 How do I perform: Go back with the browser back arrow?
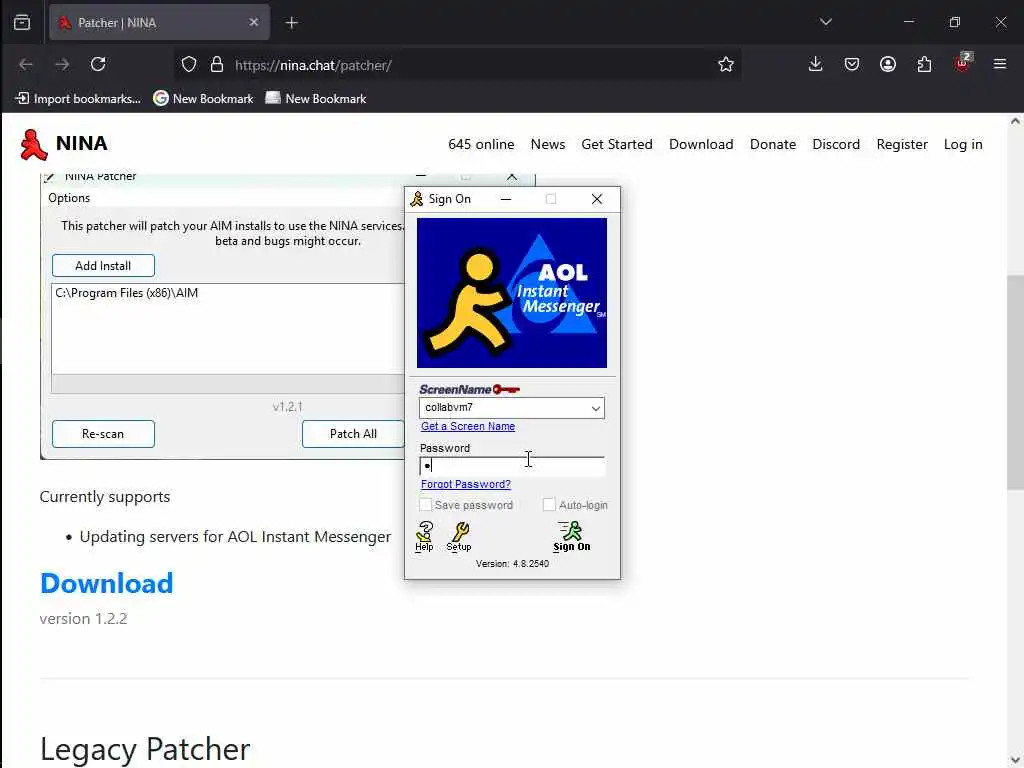[x=25, y=64]
